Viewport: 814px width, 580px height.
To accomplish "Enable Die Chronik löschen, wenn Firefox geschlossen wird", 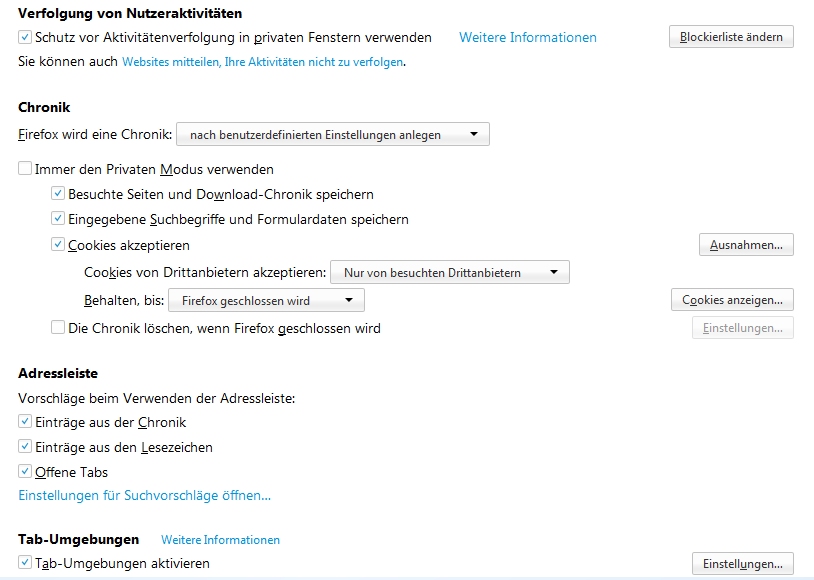I will coord(58,327).
